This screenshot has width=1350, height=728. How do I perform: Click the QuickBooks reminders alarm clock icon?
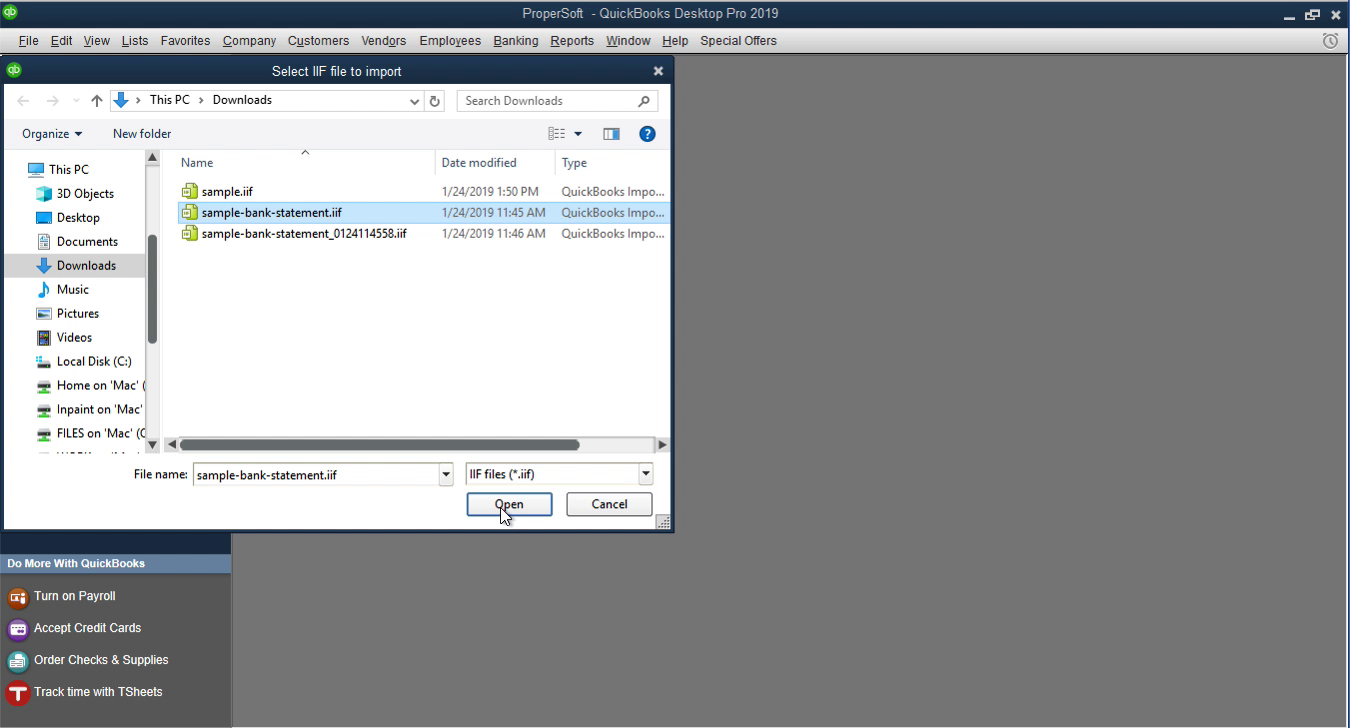pyautogui.click(x=1330, y=40)
